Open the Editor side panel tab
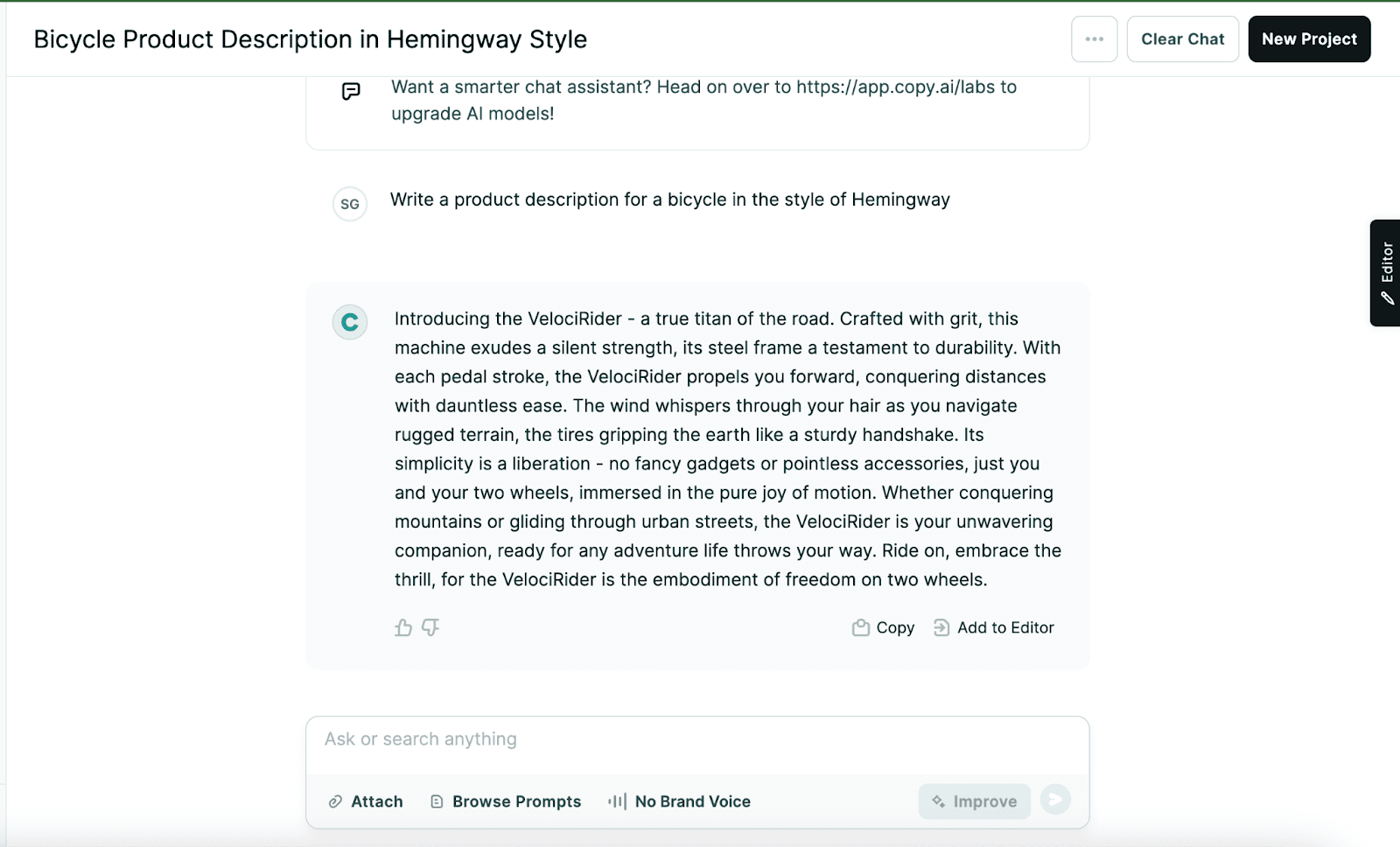The image size is (1400, 847). 1386,273
